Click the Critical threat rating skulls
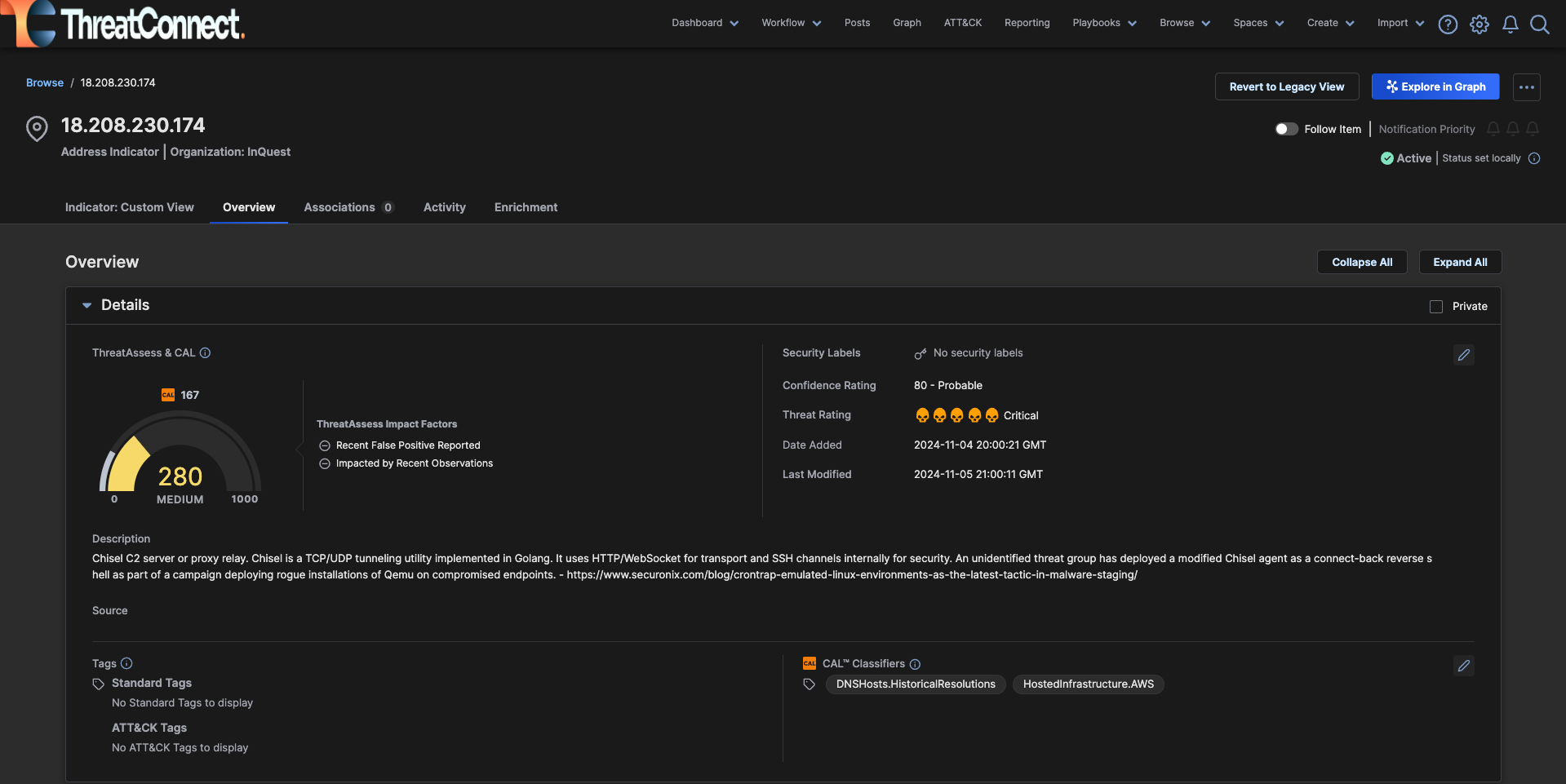Viewport: 1566px width, 784px height. [x=956, y=415]
